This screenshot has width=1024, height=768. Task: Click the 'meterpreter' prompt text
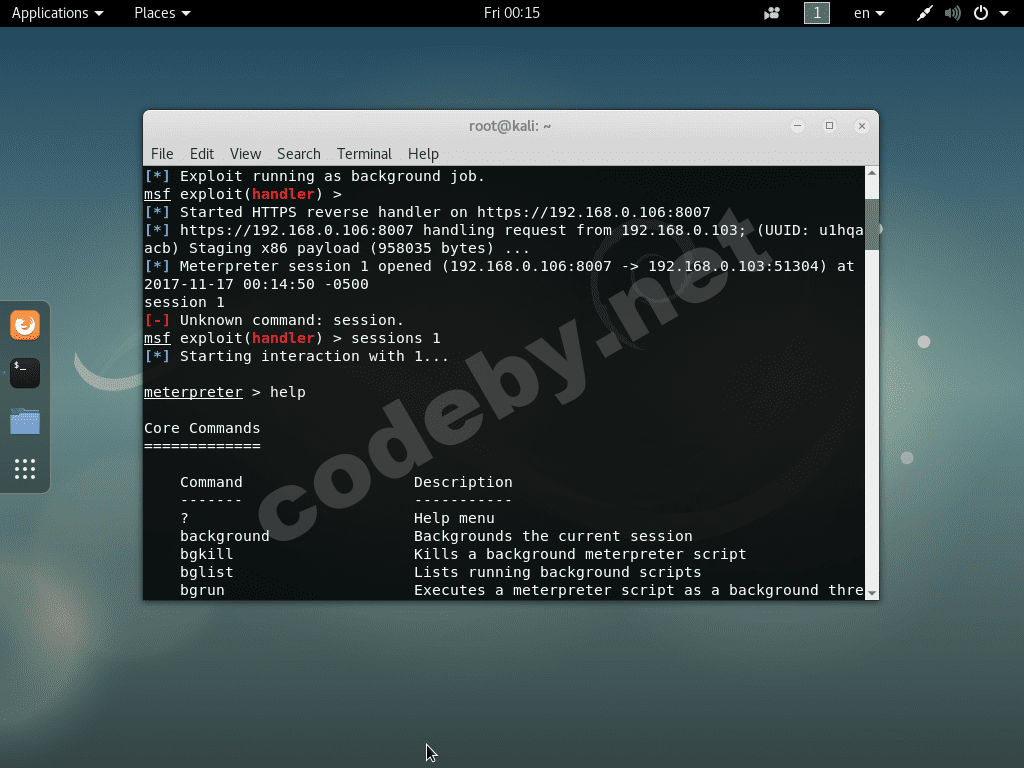coord(193,392)
